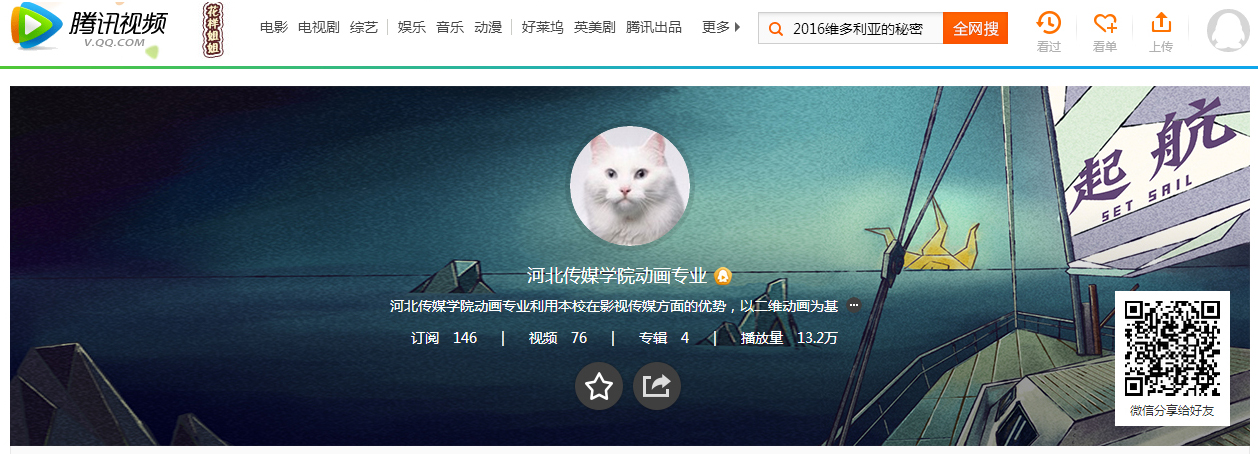Click the 全网搜 search button
The width and height of the screenshot is (1258, 454).
[975, 29]
